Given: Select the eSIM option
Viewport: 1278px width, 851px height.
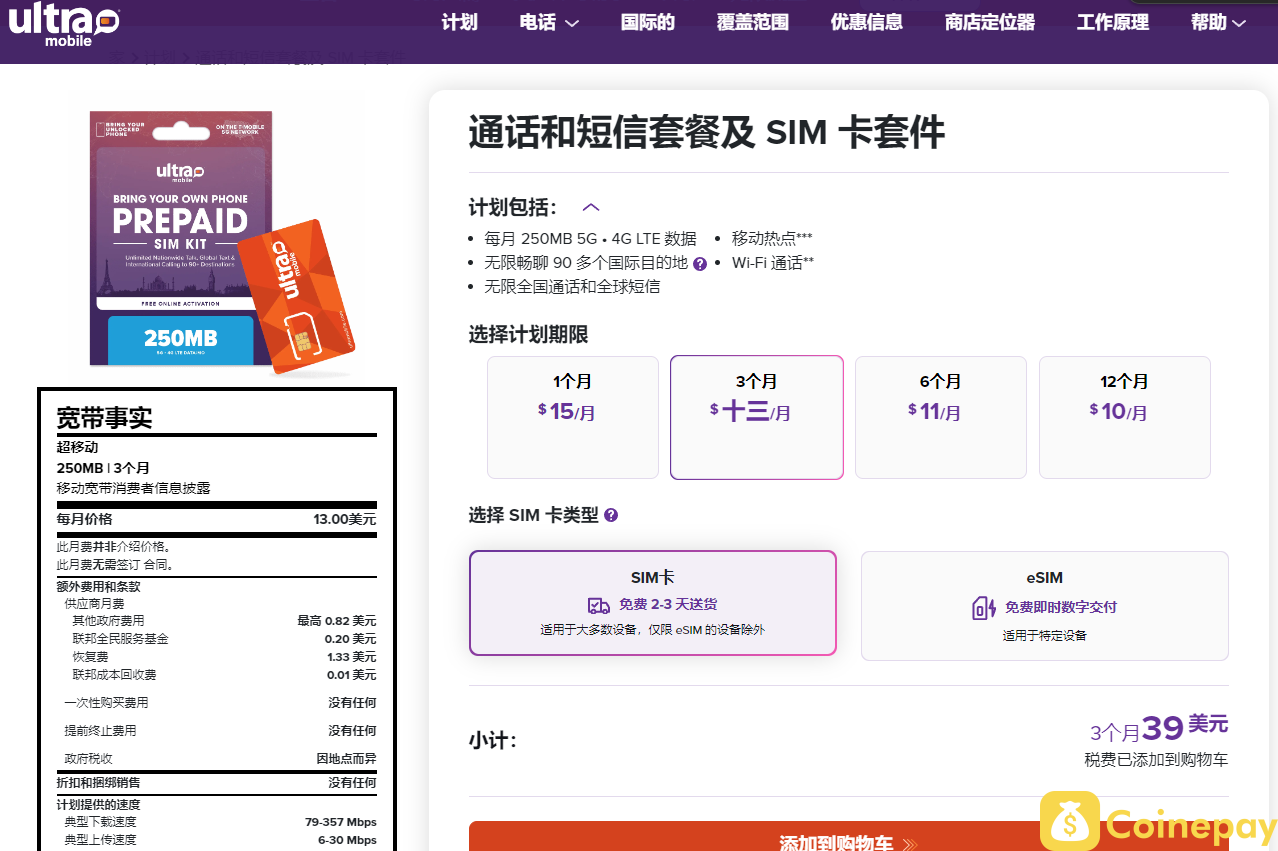Looking at the screenshot, I should pyautogui.click(x=1045, y=606).
